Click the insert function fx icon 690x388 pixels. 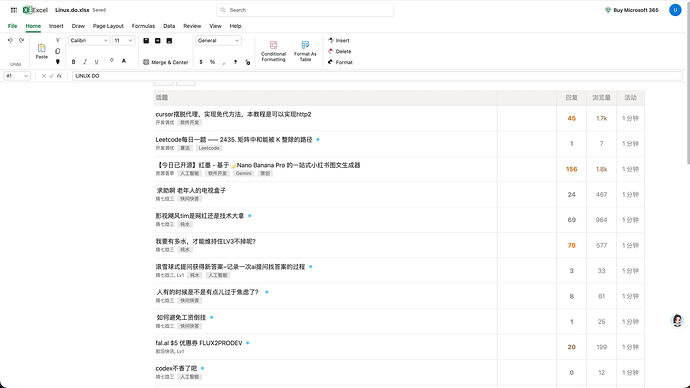coord(59,76)
